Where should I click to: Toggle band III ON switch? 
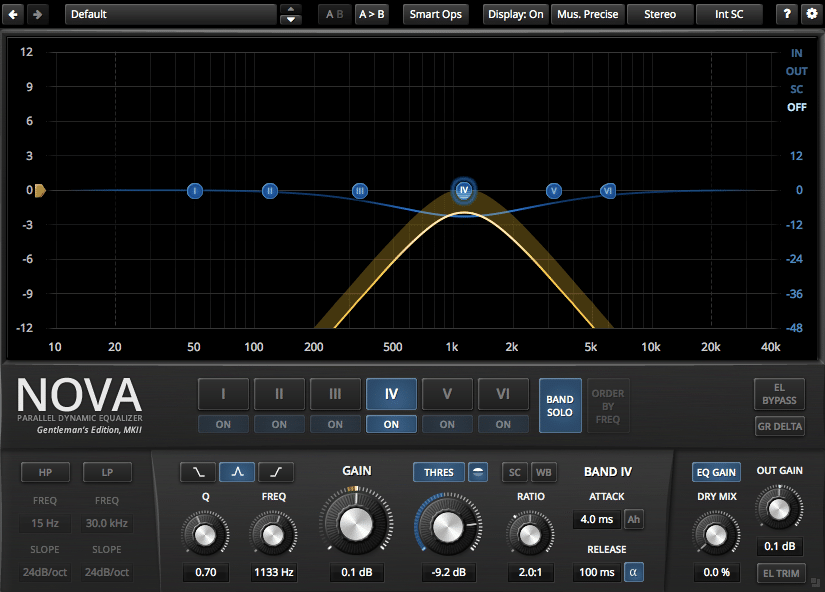(x=335, y=424)
